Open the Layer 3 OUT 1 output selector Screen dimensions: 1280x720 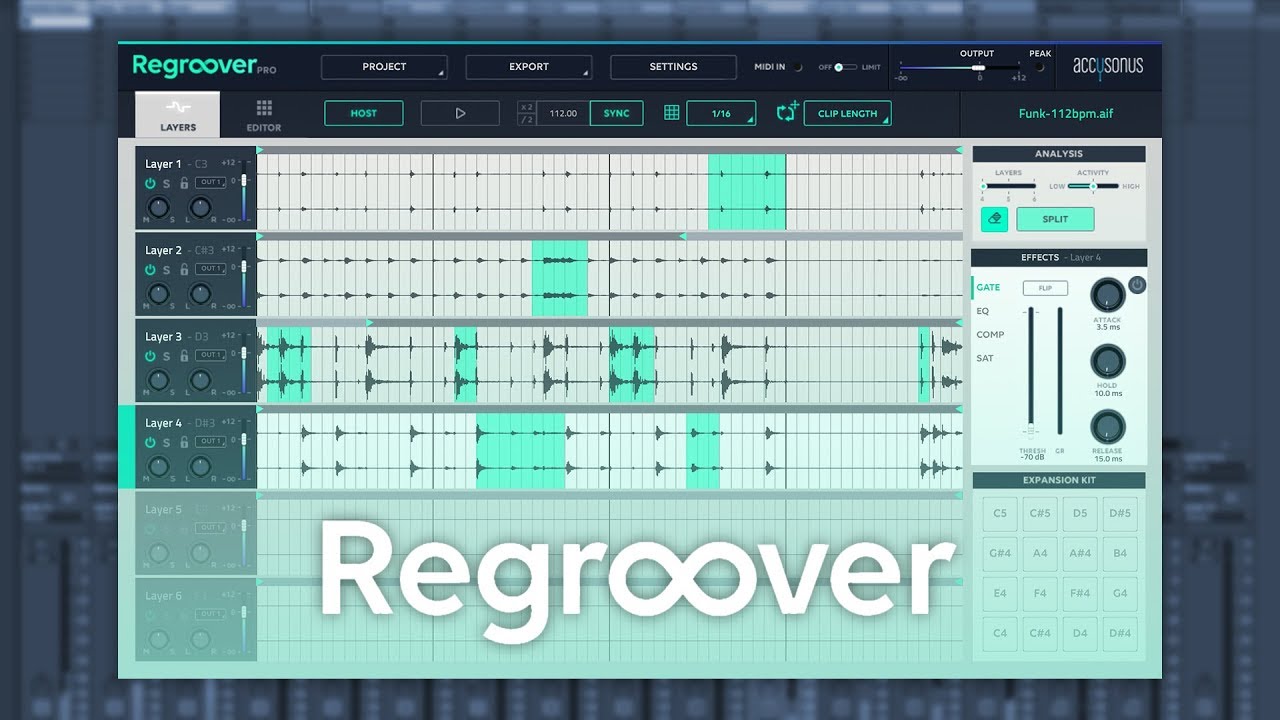click(210, 355)
